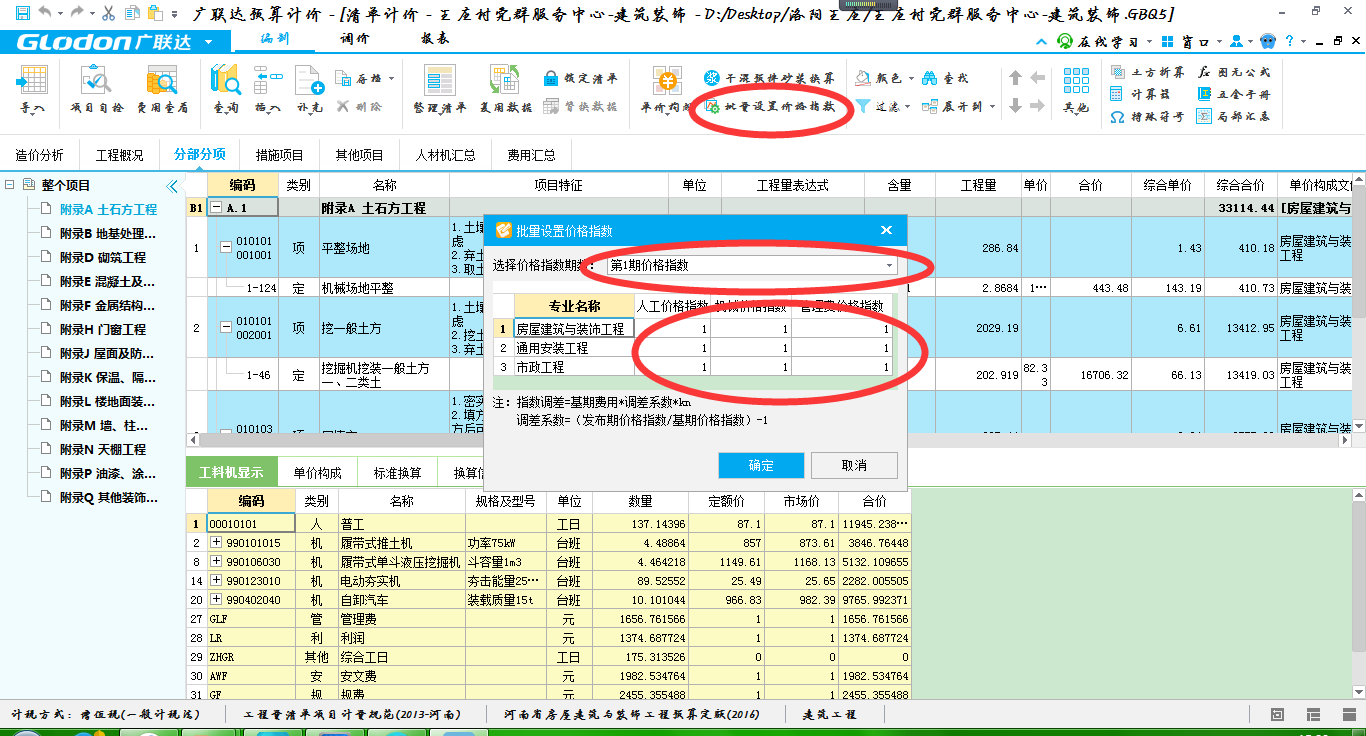Open the 导入 import tool
Viewport: 1366px width, 736px height.
point(32,89)
